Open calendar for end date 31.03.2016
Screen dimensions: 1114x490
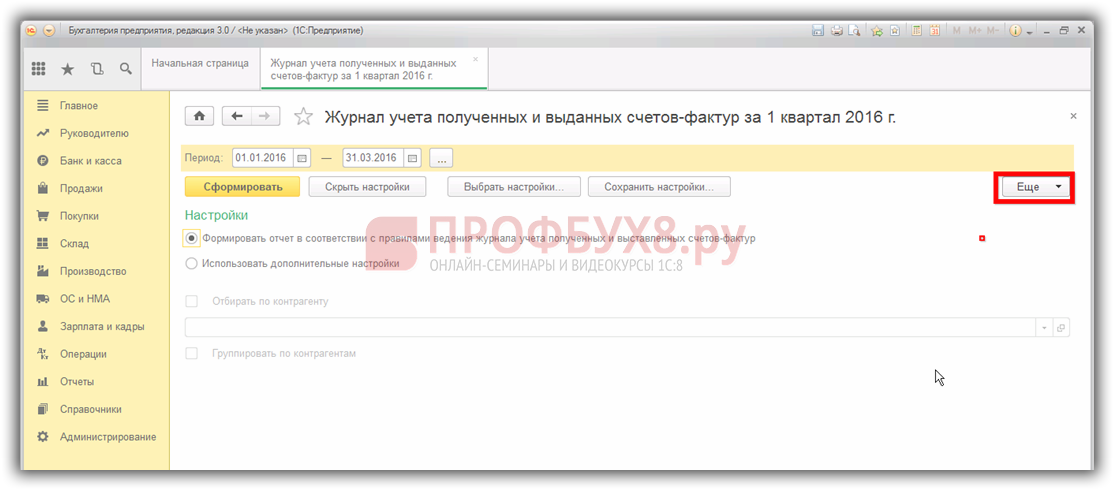pyautogui.click(x=412, y=158)
